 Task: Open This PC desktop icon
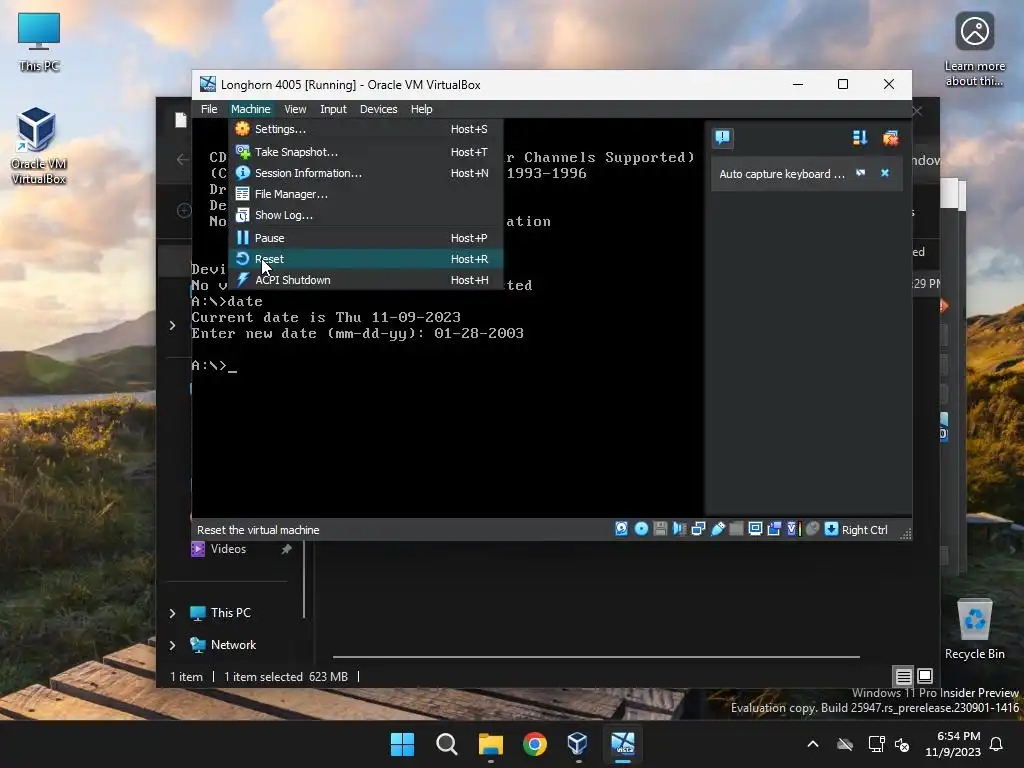[39, 42]
